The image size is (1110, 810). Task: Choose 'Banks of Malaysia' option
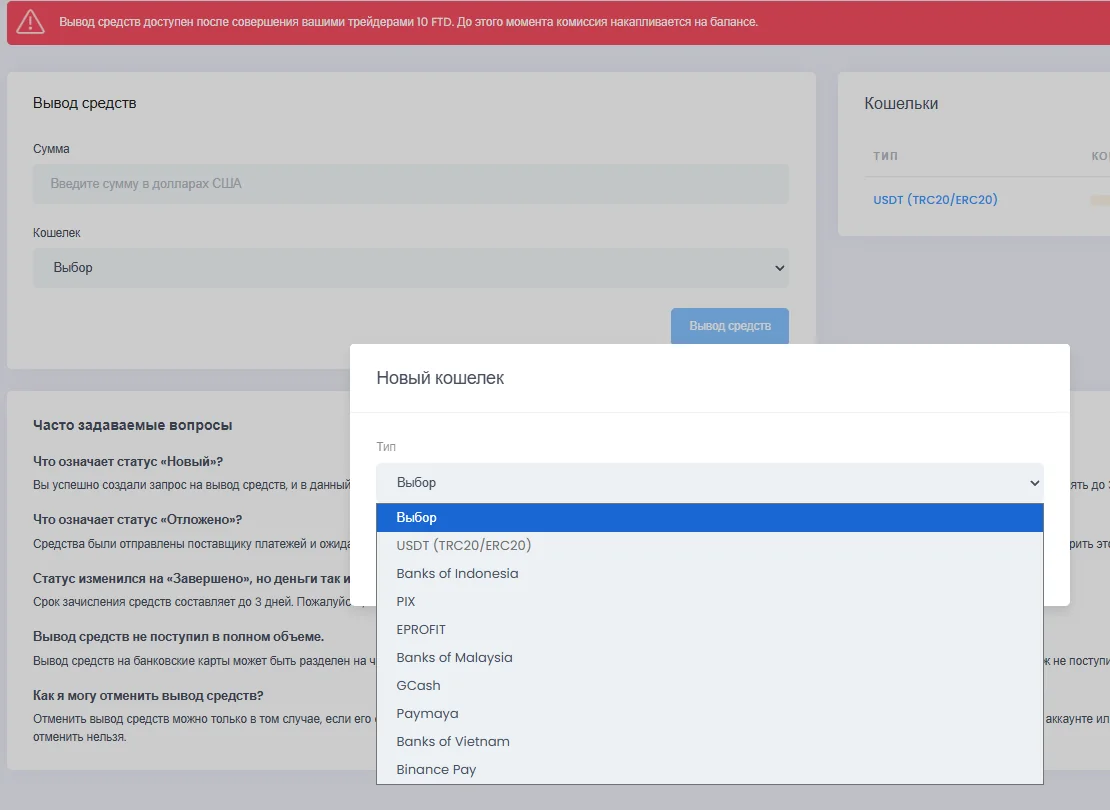pyautogui.click(x=709, y=657)
